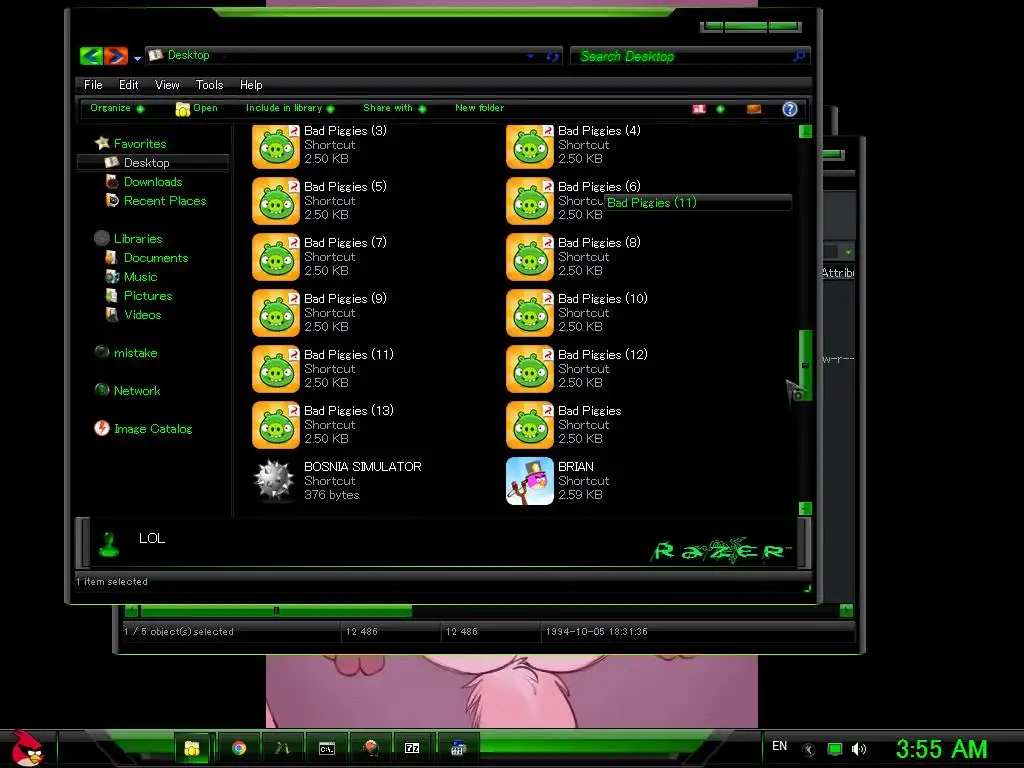Screen dimensions: 1024x768
Task: Expand Include in library dropdown
Action: point(290,108)
